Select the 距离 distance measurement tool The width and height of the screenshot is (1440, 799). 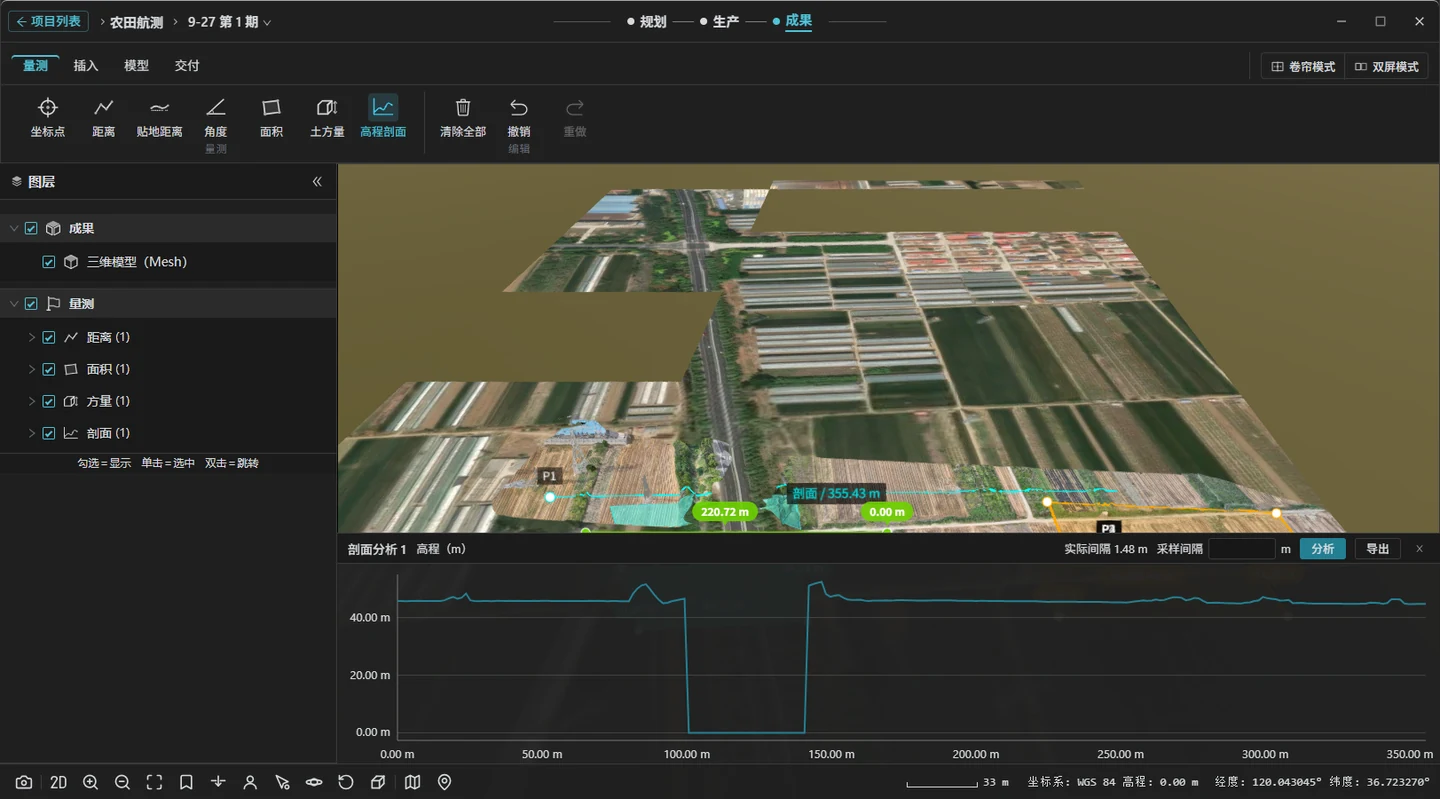pos(104,117)
